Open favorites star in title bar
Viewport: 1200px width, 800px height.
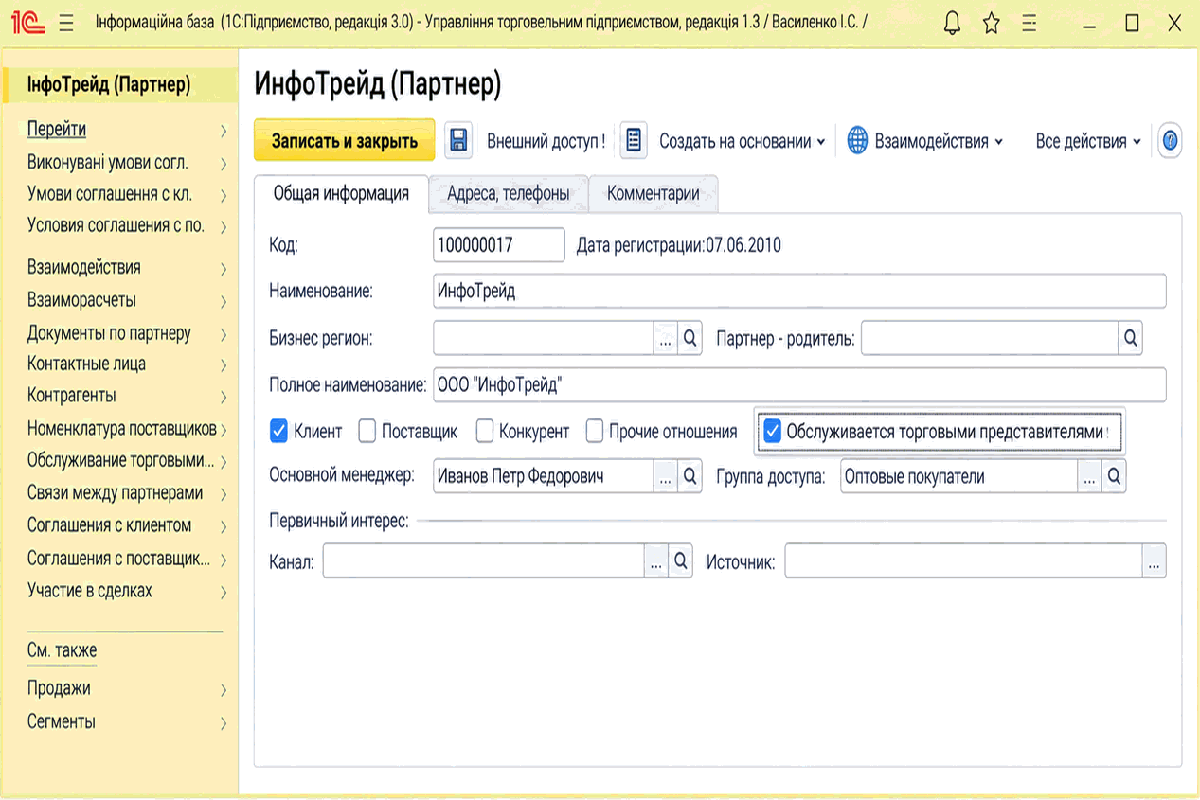pos(991,23)
